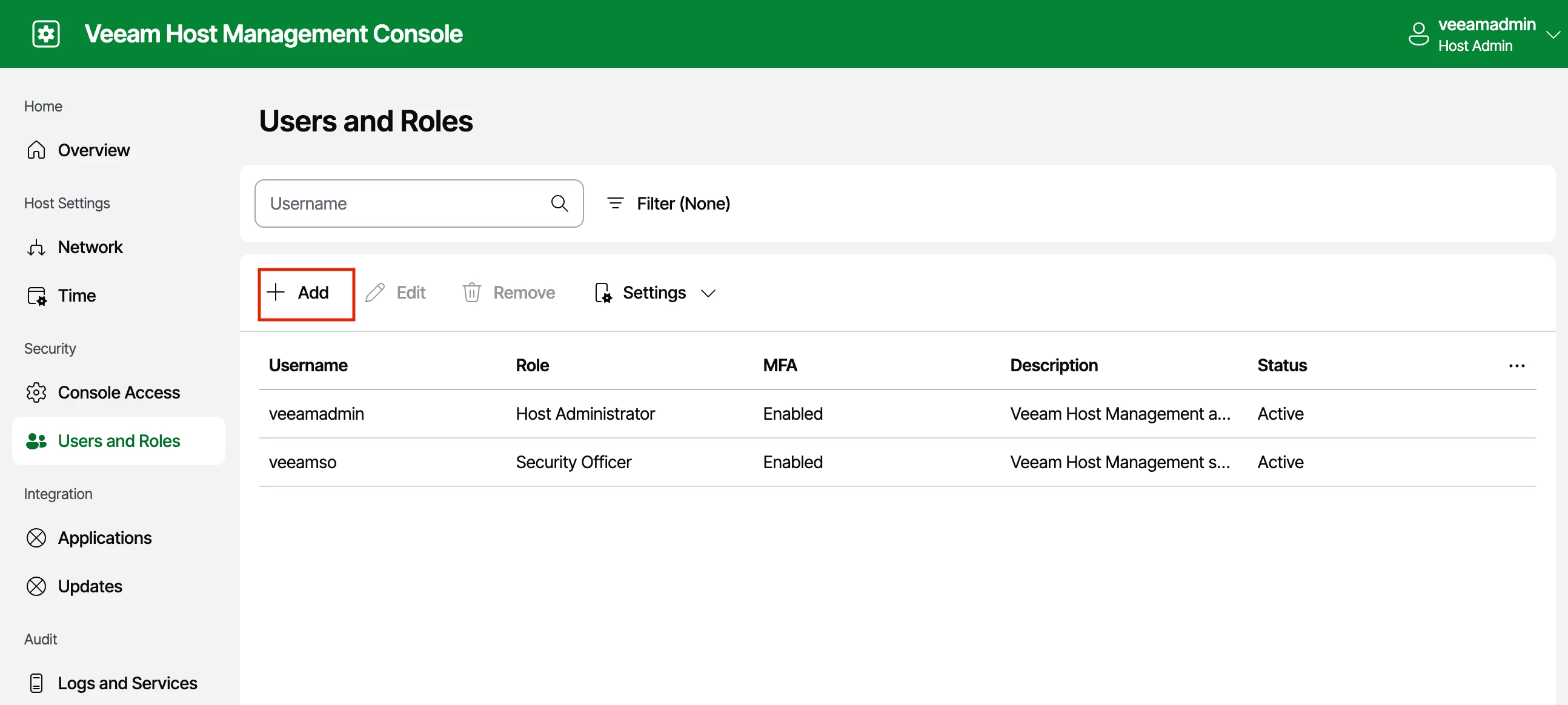The height and width of the screenshot is (705, 1568).
Task: Click the Settings document-gear icon
Action: (x=603, y=293)
